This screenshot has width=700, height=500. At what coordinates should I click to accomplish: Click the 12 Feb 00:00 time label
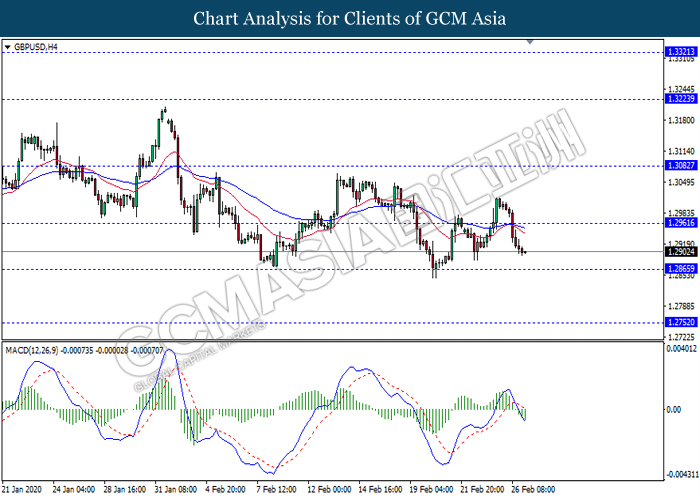tap(329, 490)
